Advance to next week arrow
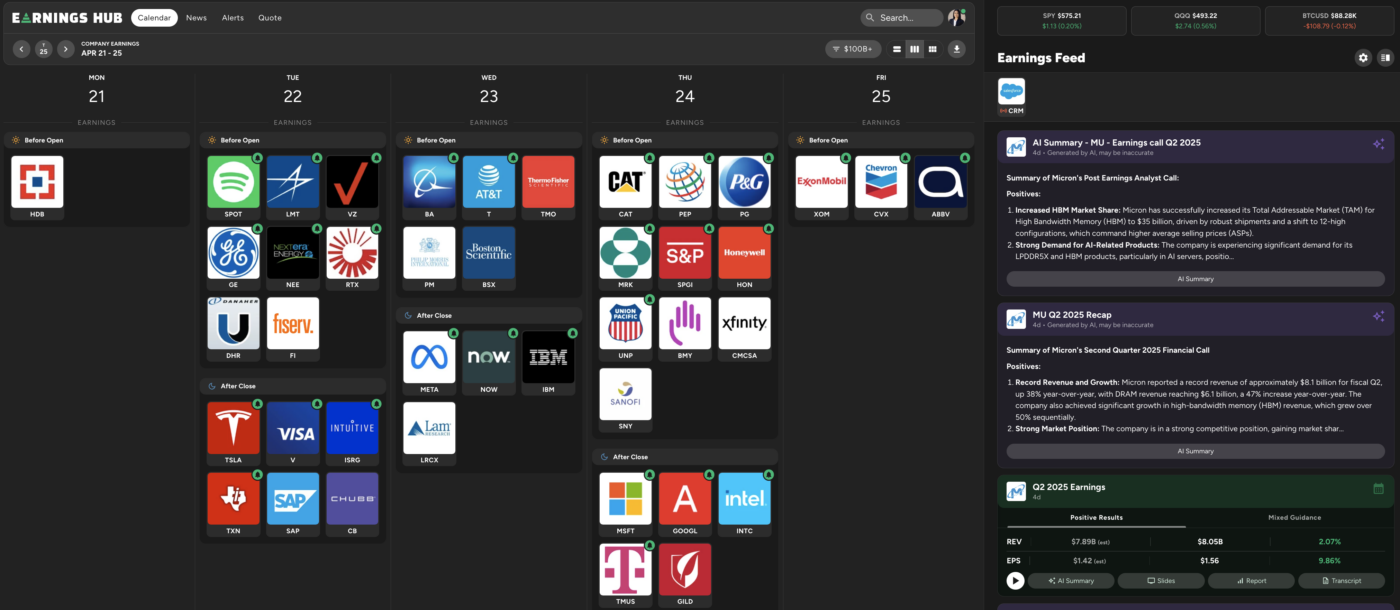The image size is (1400, 610). (65, 49)
